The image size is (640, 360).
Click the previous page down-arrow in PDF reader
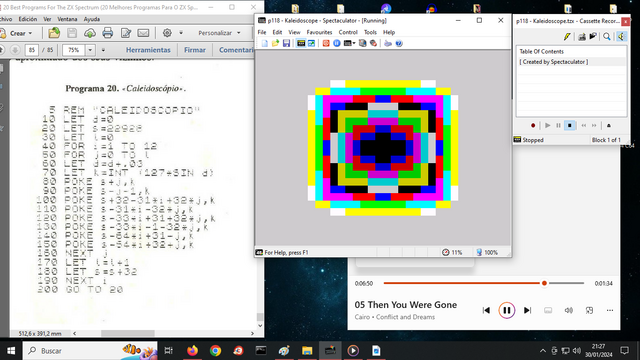point(15,50)
